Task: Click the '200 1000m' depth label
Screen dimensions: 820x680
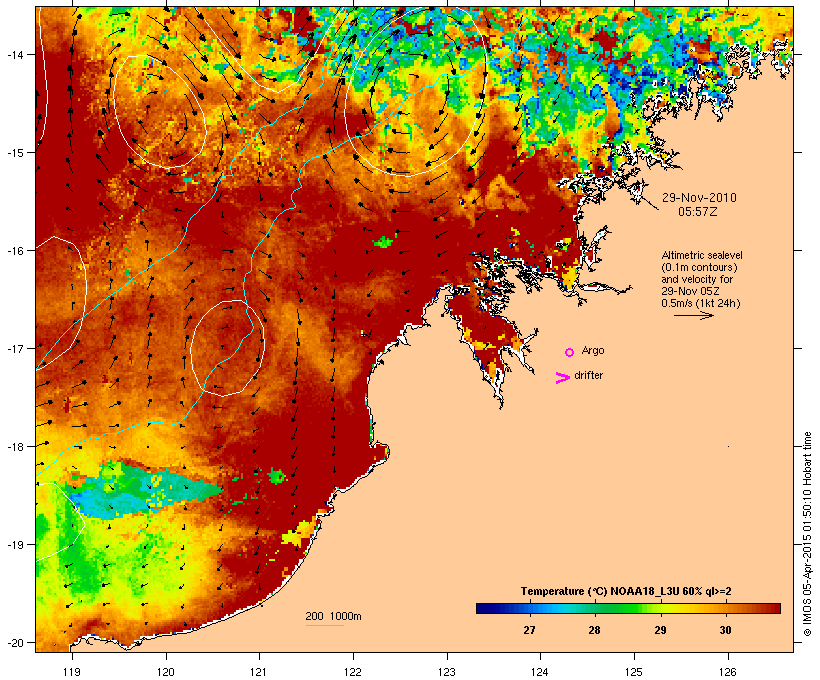Action: (x=333, y=616)
